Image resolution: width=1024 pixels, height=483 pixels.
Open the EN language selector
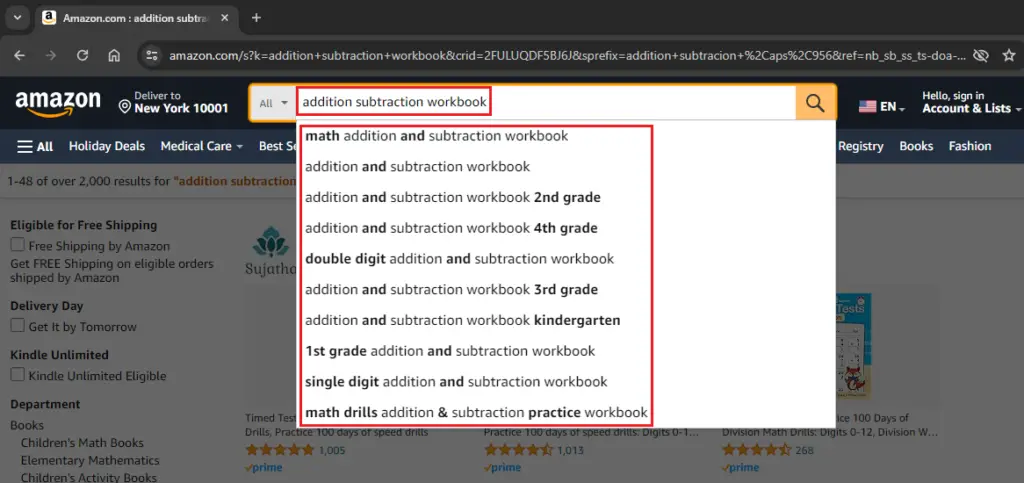(x=882, y=106)
